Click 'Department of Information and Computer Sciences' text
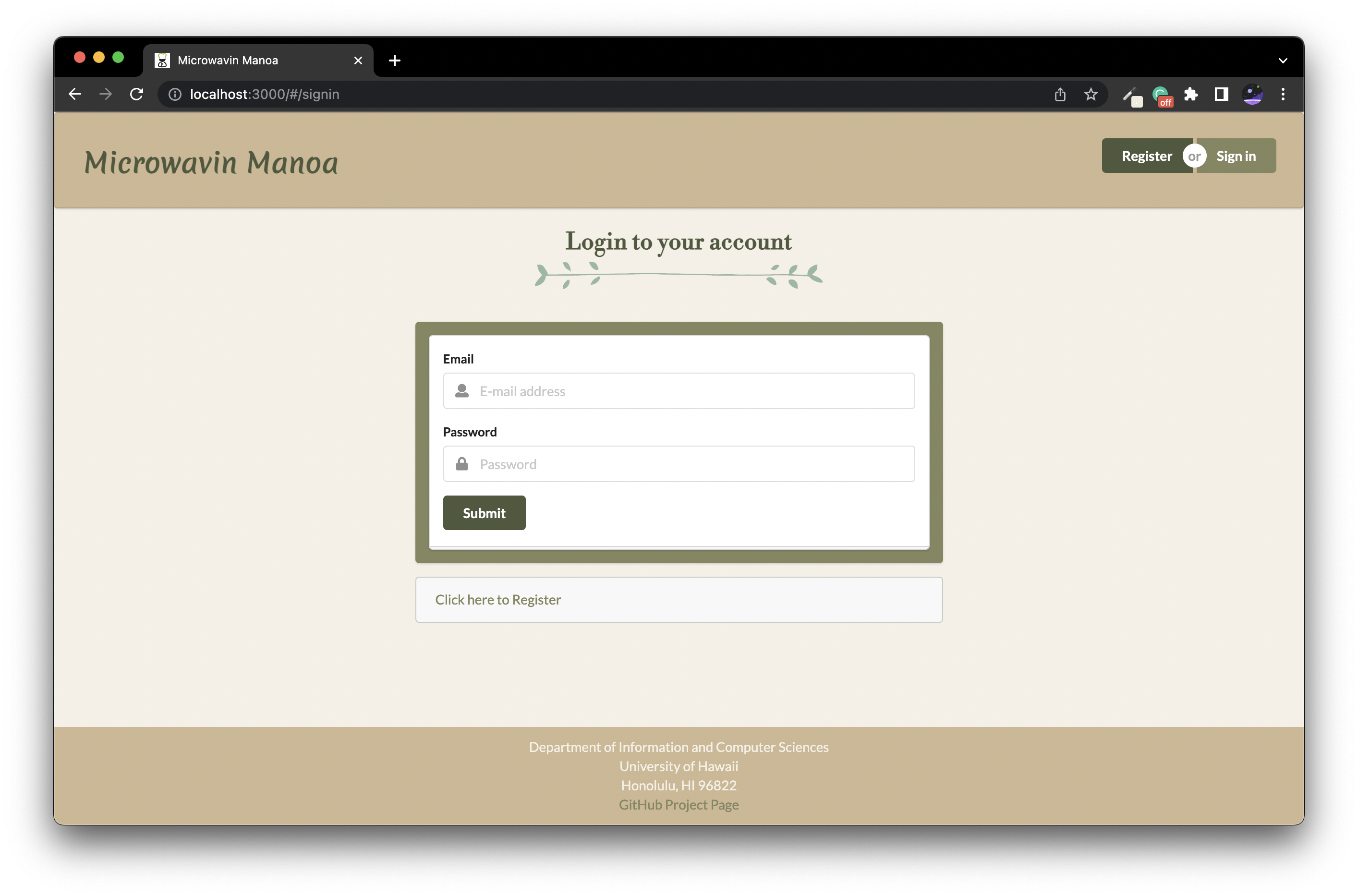 pyautogui.click(x=679, y=748)
